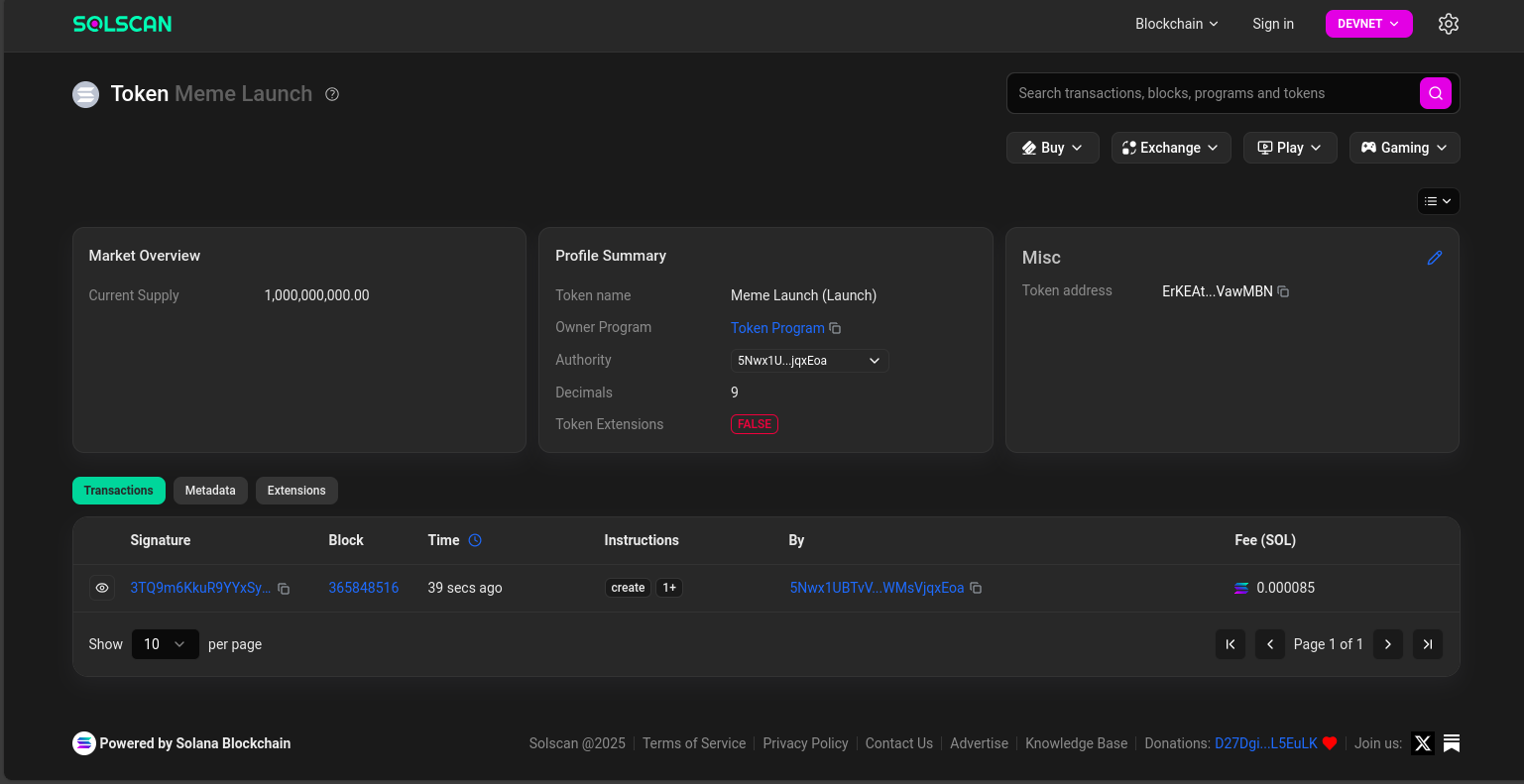Open the Privacy Policy link

[x=805, y=743]
